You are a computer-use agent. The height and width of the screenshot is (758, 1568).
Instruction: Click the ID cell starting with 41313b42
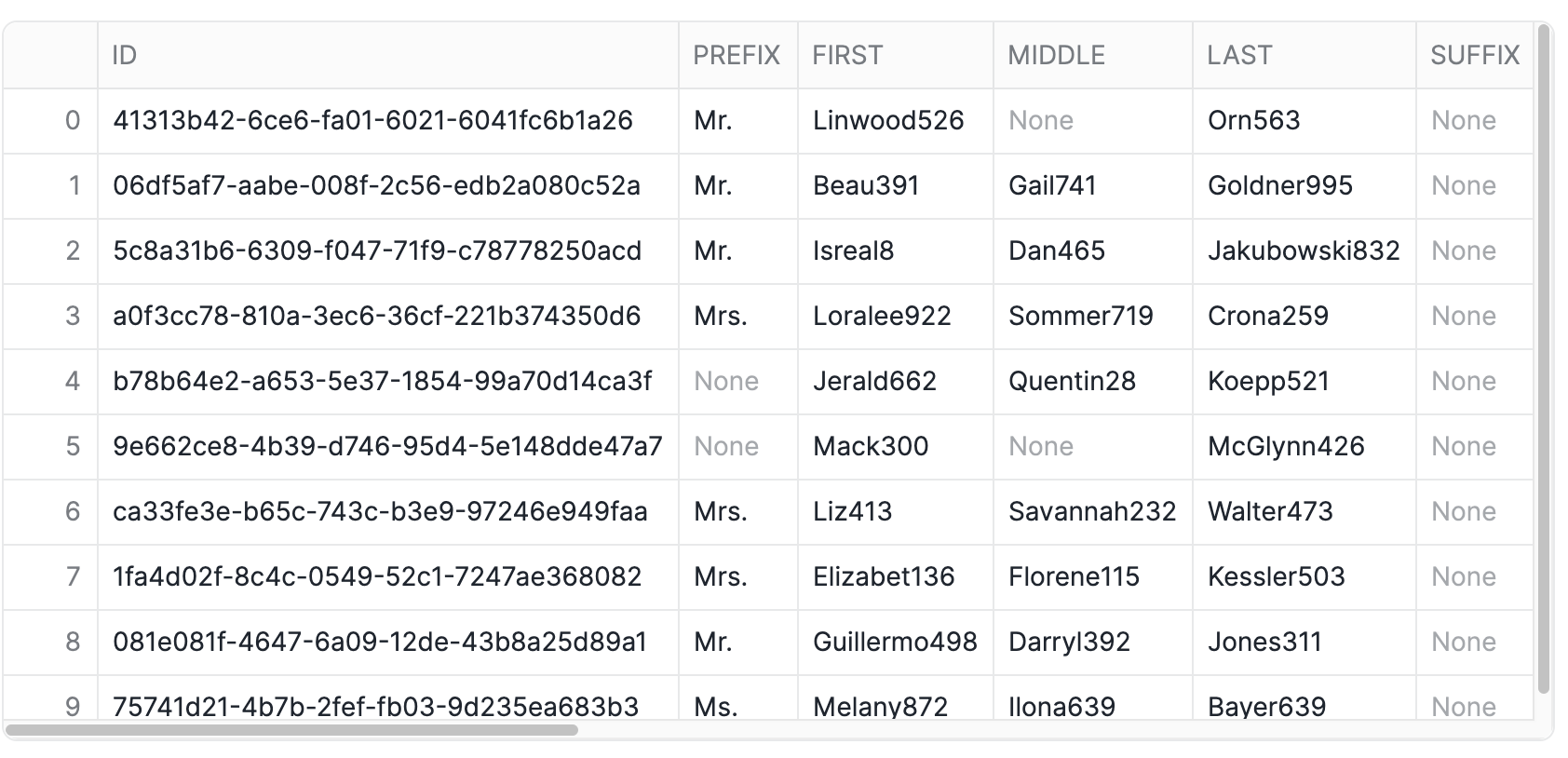click(388, 121)
